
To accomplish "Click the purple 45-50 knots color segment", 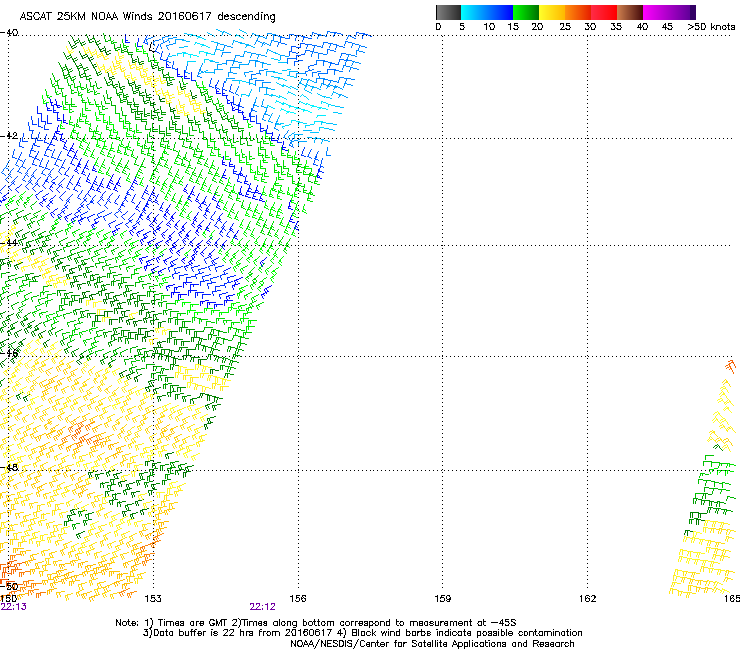I will [x=682, y=12].
